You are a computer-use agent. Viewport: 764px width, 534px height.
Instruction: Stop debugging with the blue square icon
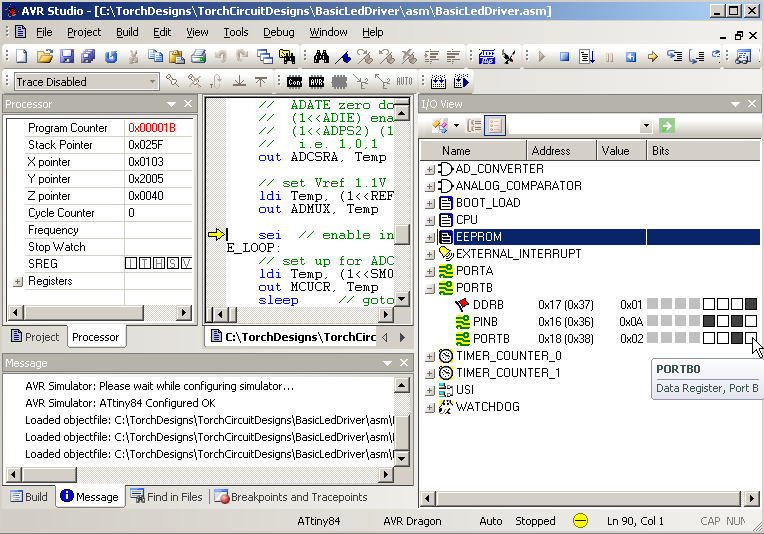pos(564,57)
